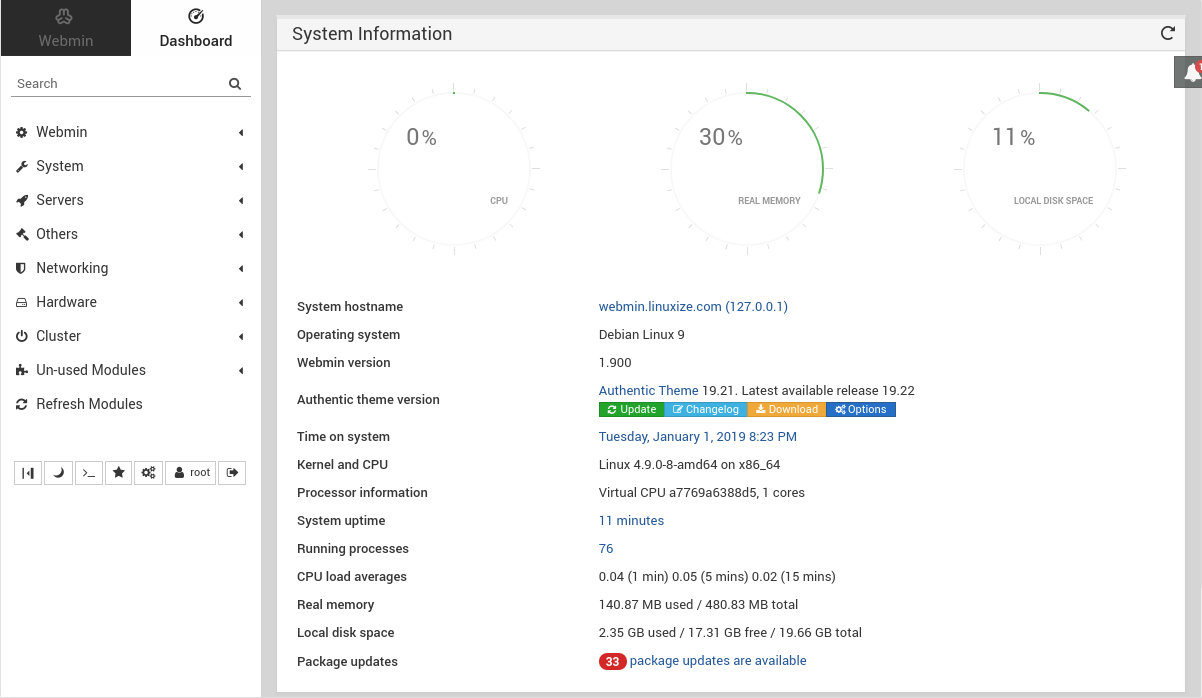Screen dimensions: 1202x698
Task: Click the puzzle icon beside Un-used Modules
Action: (x=22, y=370)
